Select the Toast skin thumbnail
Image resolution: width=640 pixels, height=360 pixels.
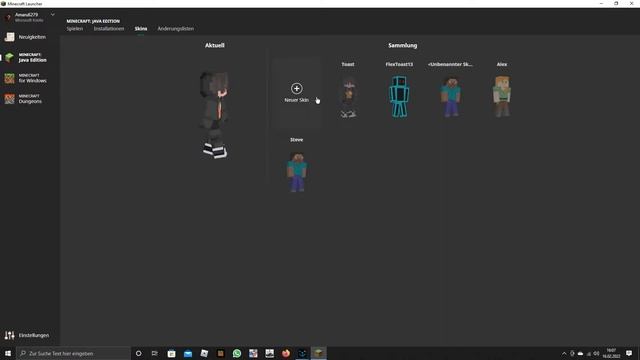[348, 97]
